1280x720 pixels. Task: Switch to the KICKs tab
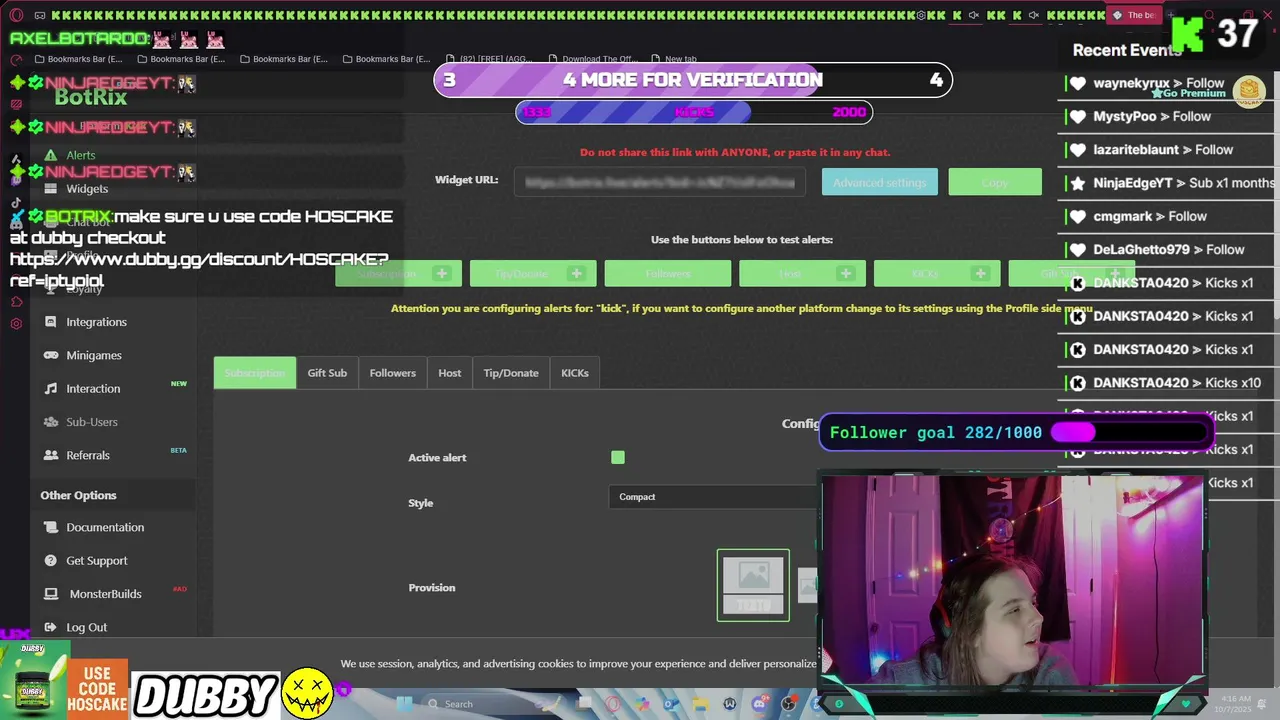click(x=575, y=373)
